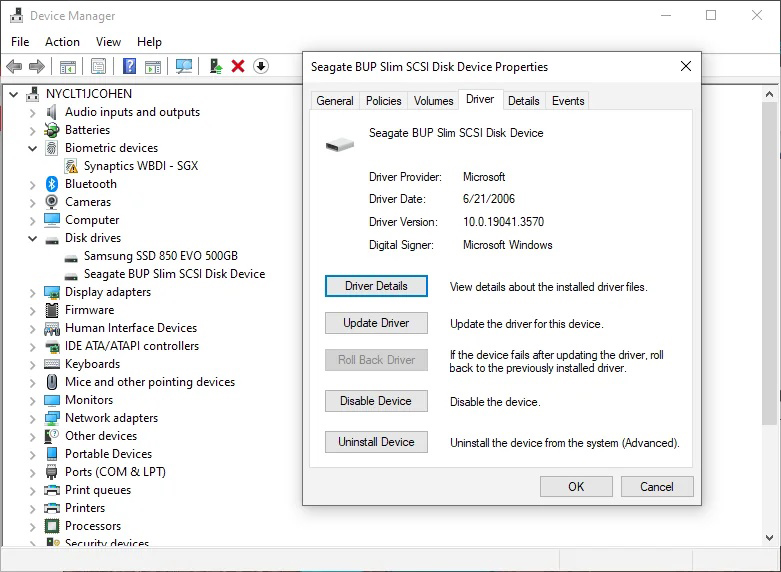781x572 pixels.
Task: Click Cancel in the properties dialog
Action: point(656,487)
